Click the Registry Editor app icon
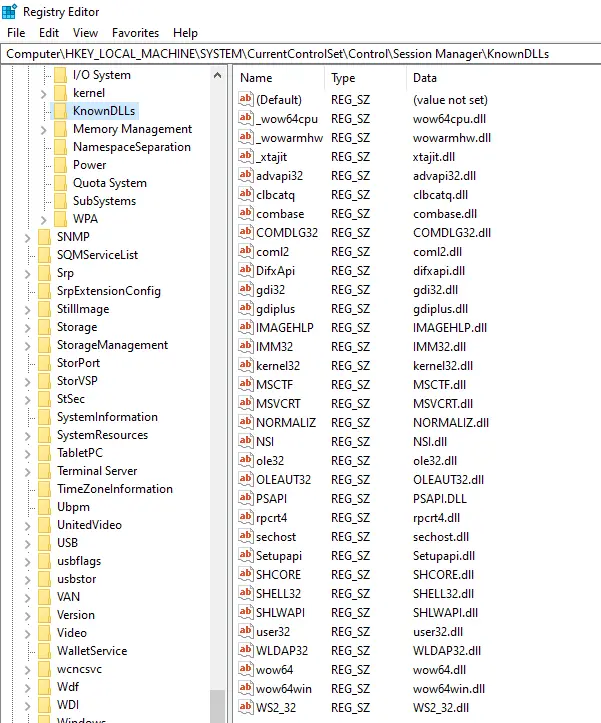This screenshot has width=601, height=723. [9, 11]
